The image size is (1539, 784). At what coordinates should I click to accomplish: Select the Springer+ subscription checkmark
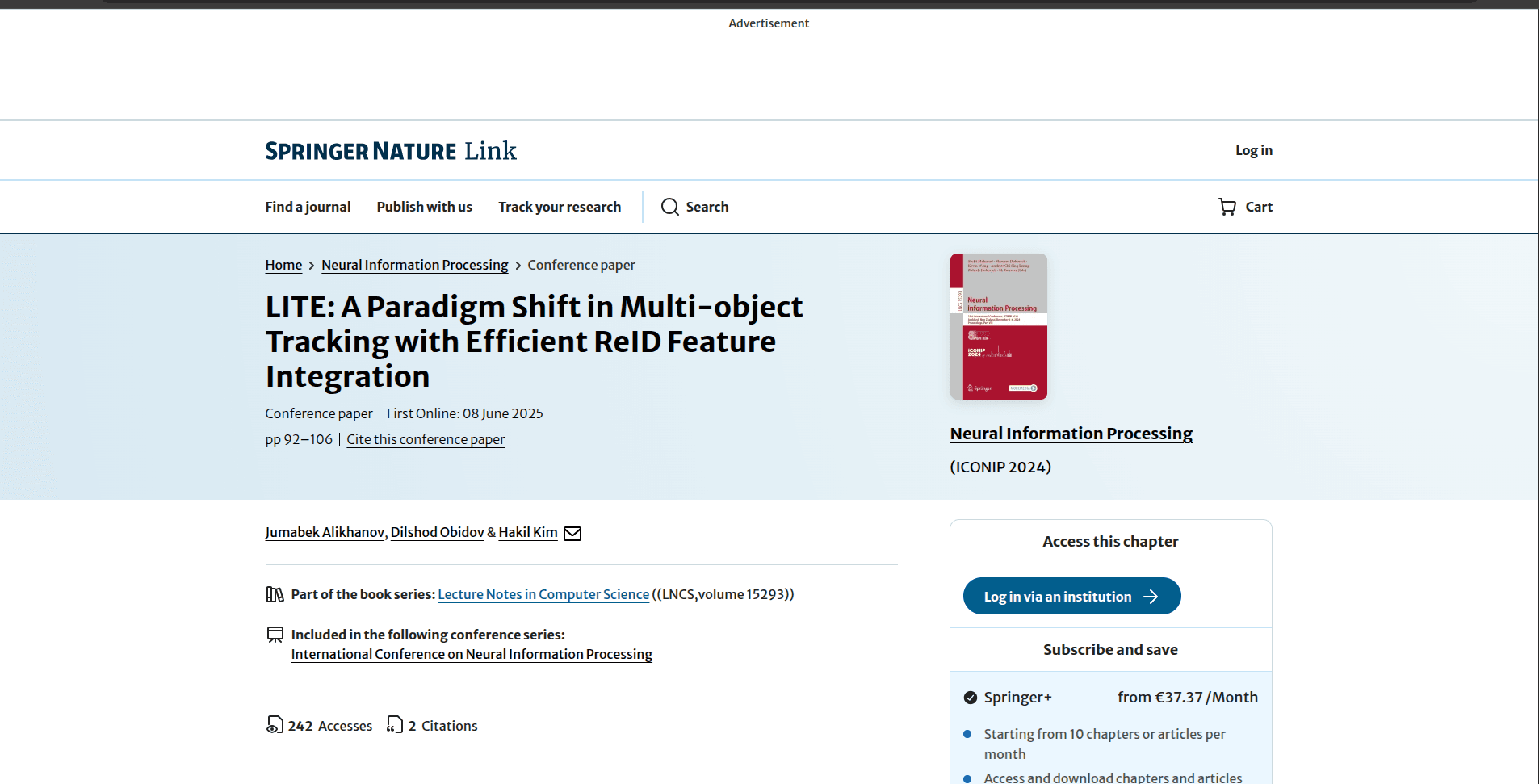point(970,698)
